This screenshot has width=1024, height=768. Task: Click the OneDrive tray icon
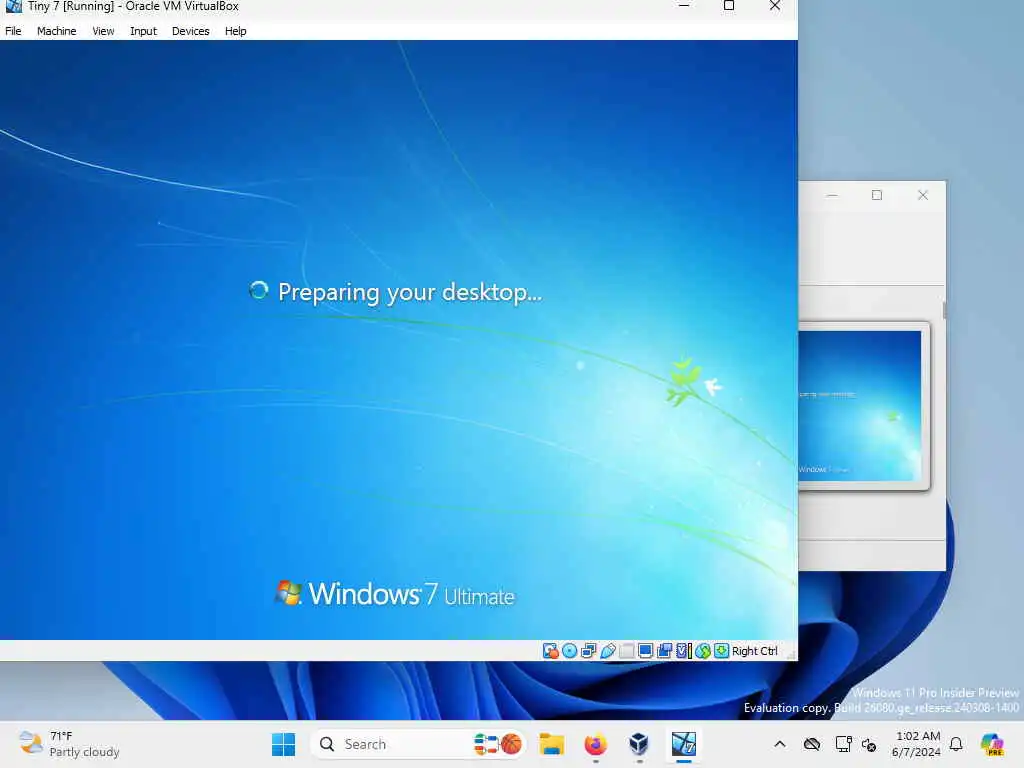812,744
